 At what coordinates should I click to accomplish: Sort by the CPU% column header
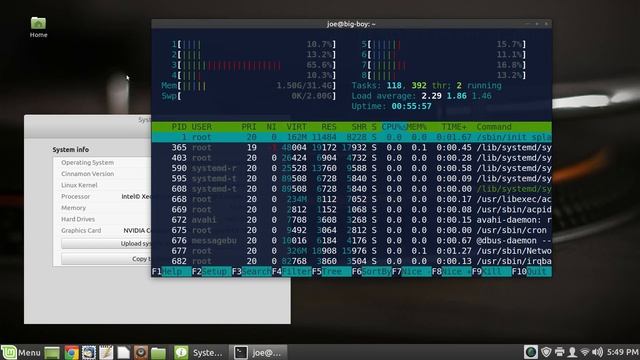click(393, 127)
